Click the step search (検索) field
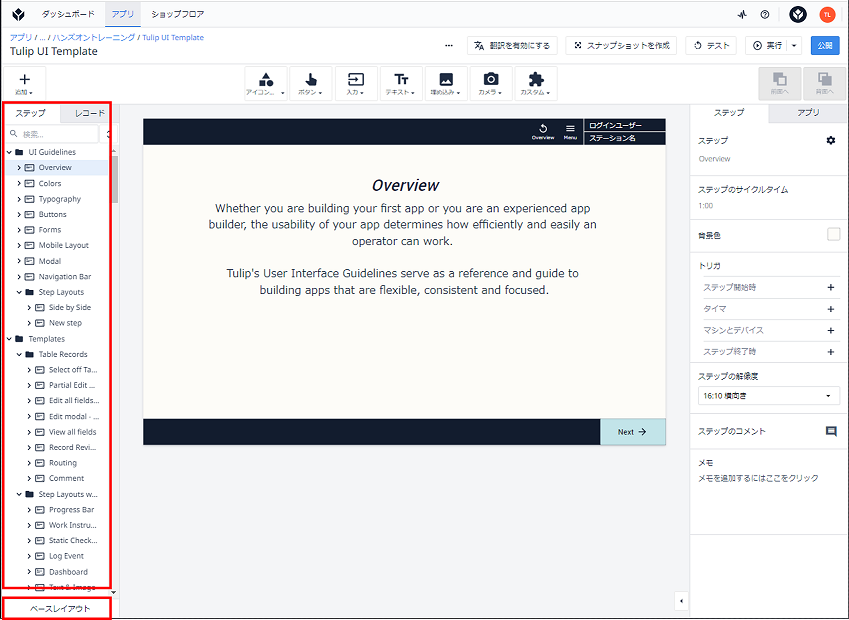Screen dimensions: 849x620 (x=53, y=134)
